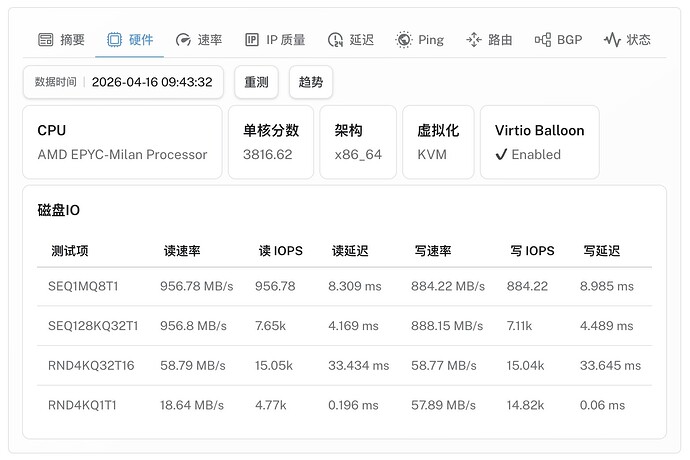Click the 趋势 trend button
This screenshot has width=690, height=460.
click(x=311, y=82)
